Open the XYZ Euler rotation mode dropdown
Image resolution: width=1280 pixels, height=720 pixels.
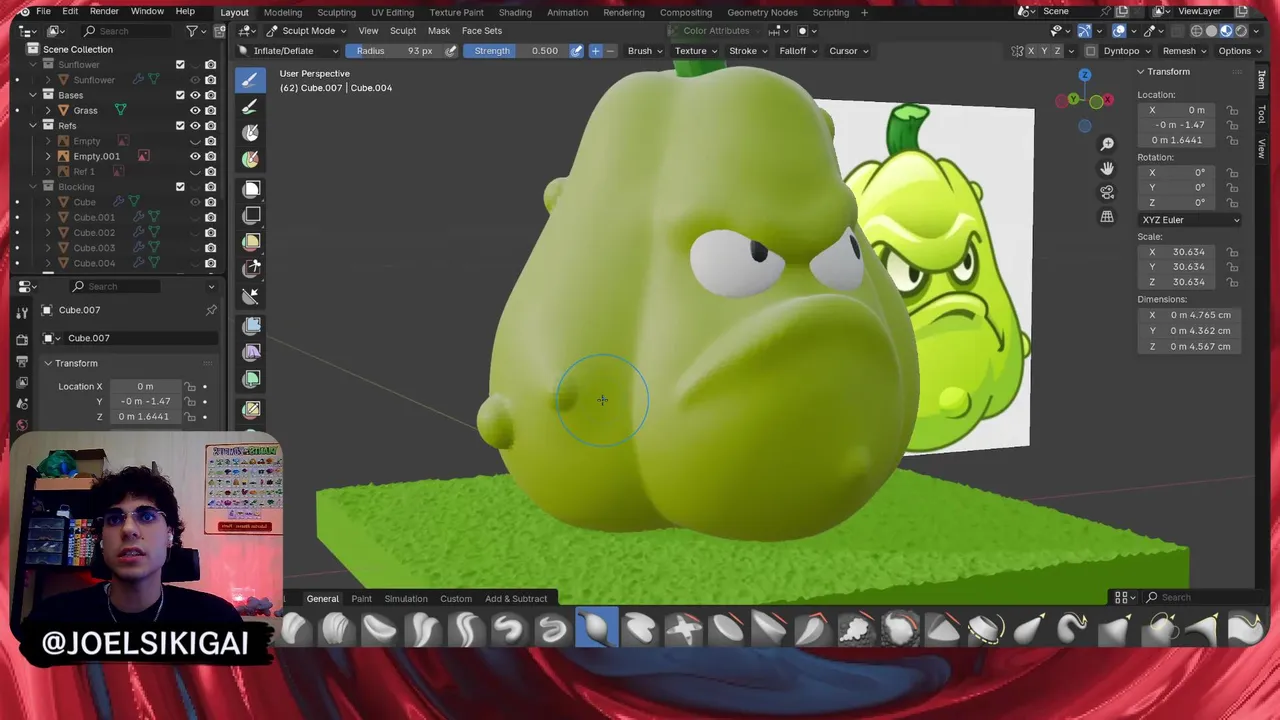pos(1190,220)
